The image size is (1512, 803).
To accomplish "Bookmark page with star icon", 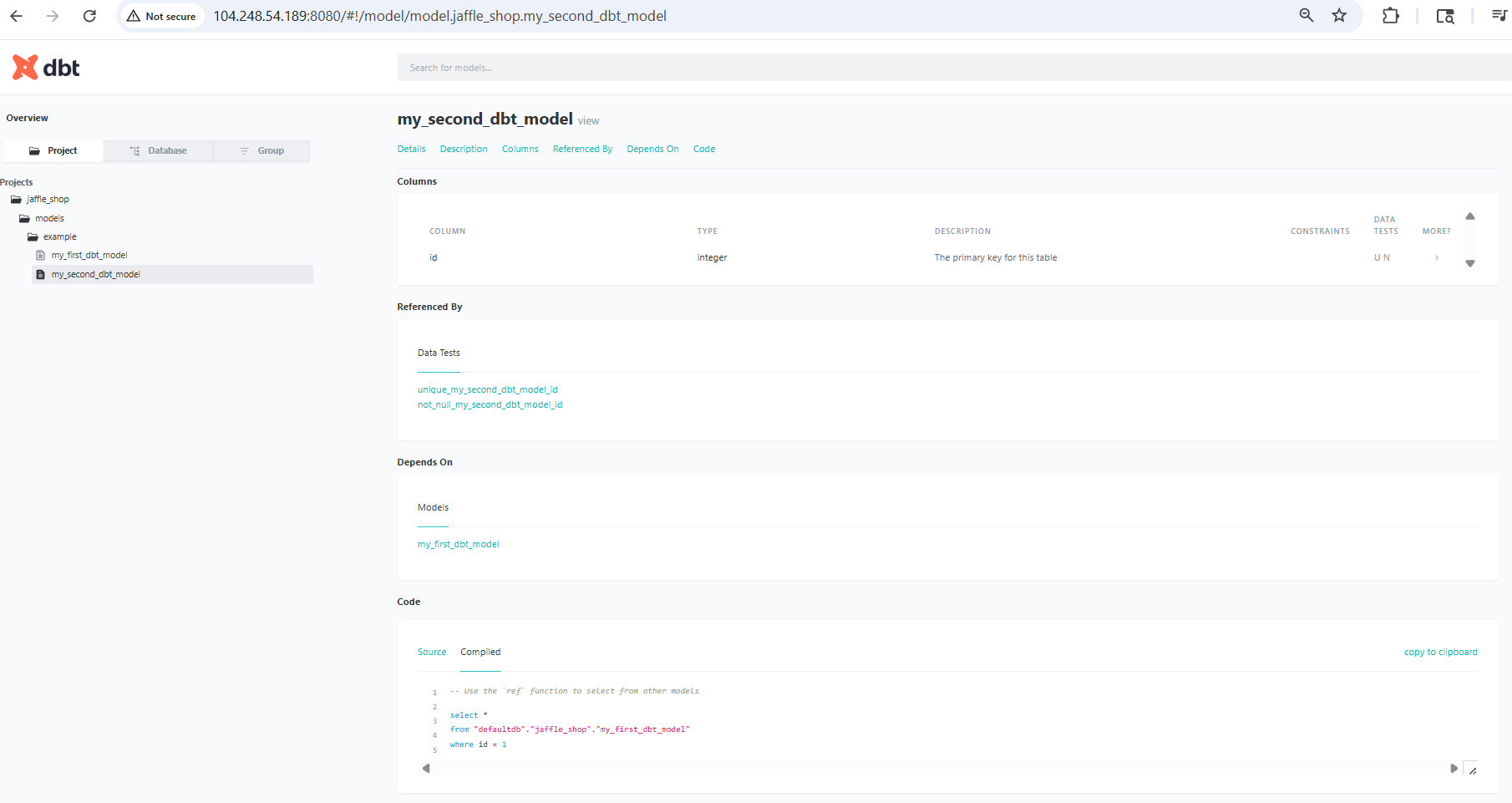I will click(1339, 16).
